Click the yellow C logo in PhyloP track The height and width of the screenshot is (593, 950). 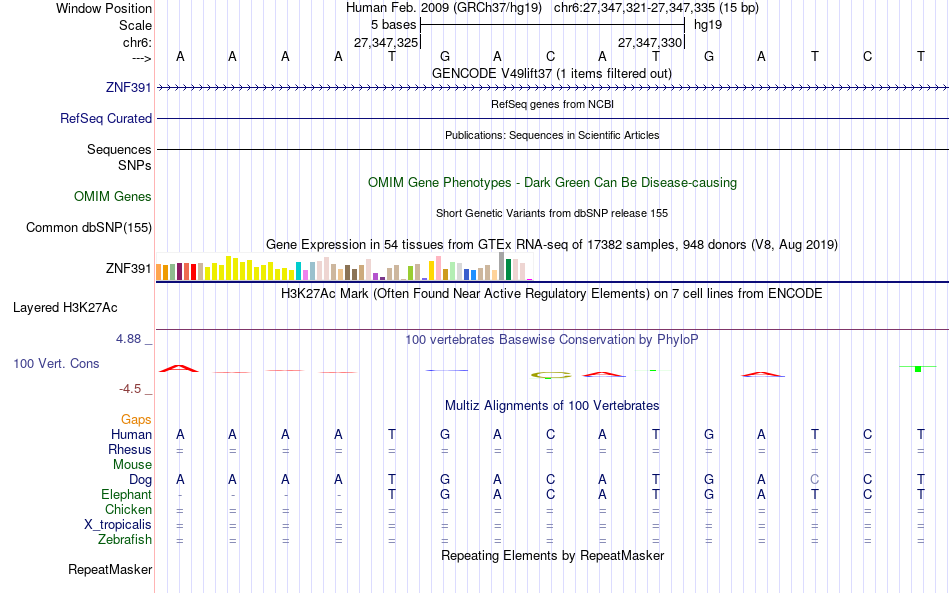[551, 376]
